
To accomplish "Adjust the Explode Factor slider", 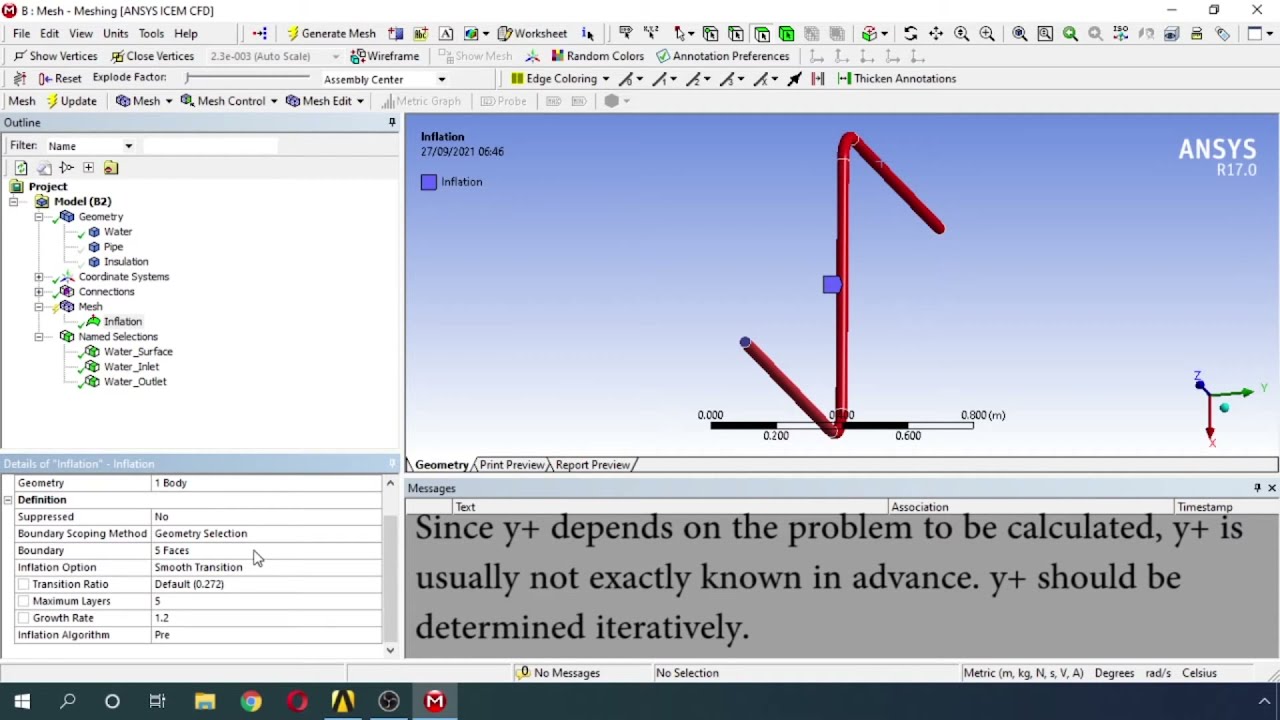I will pyautogui.click(x=247, y=78).
